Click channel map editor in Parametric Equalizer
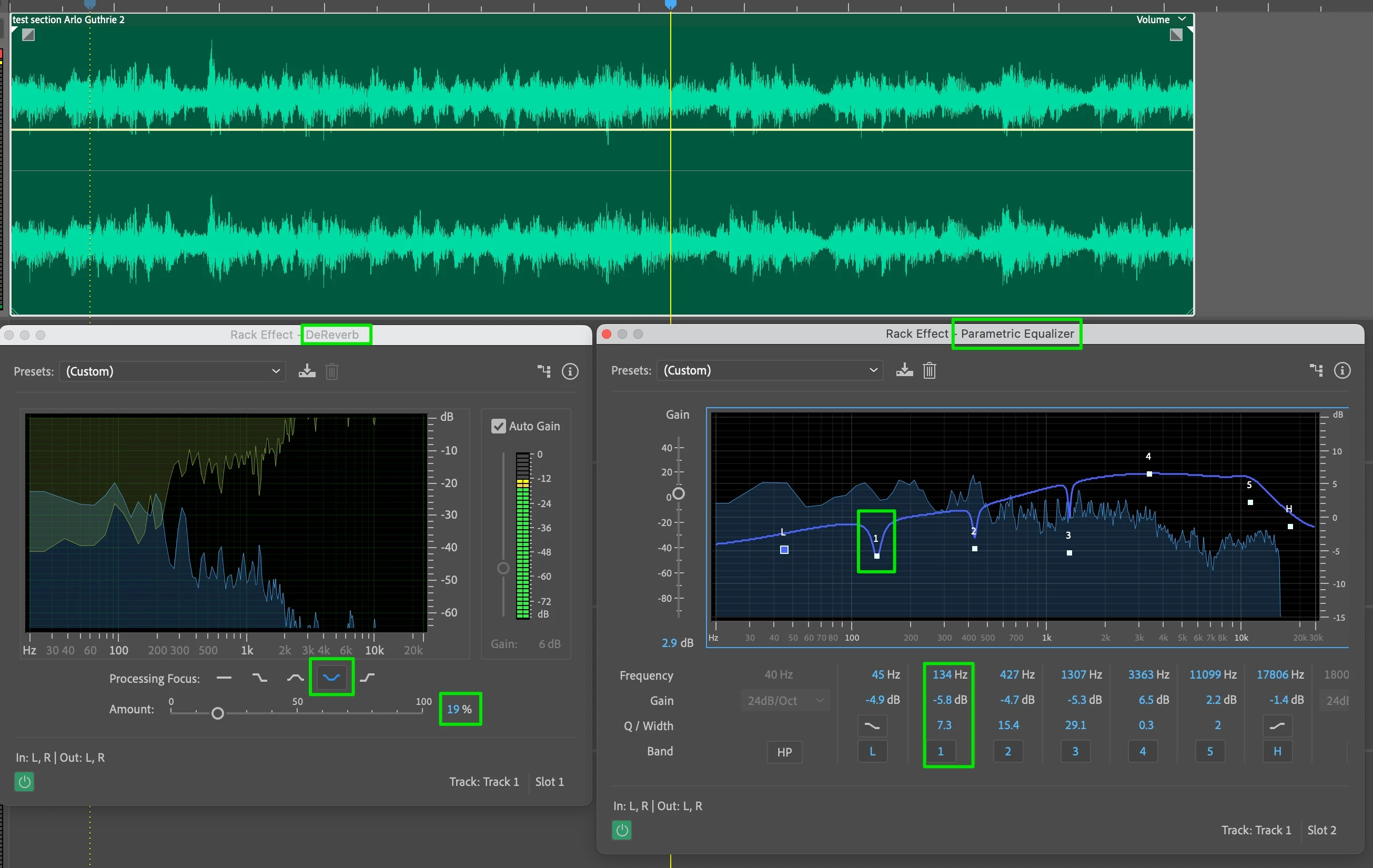This screenshot has height=868, width=1373. pos(1316,371)
